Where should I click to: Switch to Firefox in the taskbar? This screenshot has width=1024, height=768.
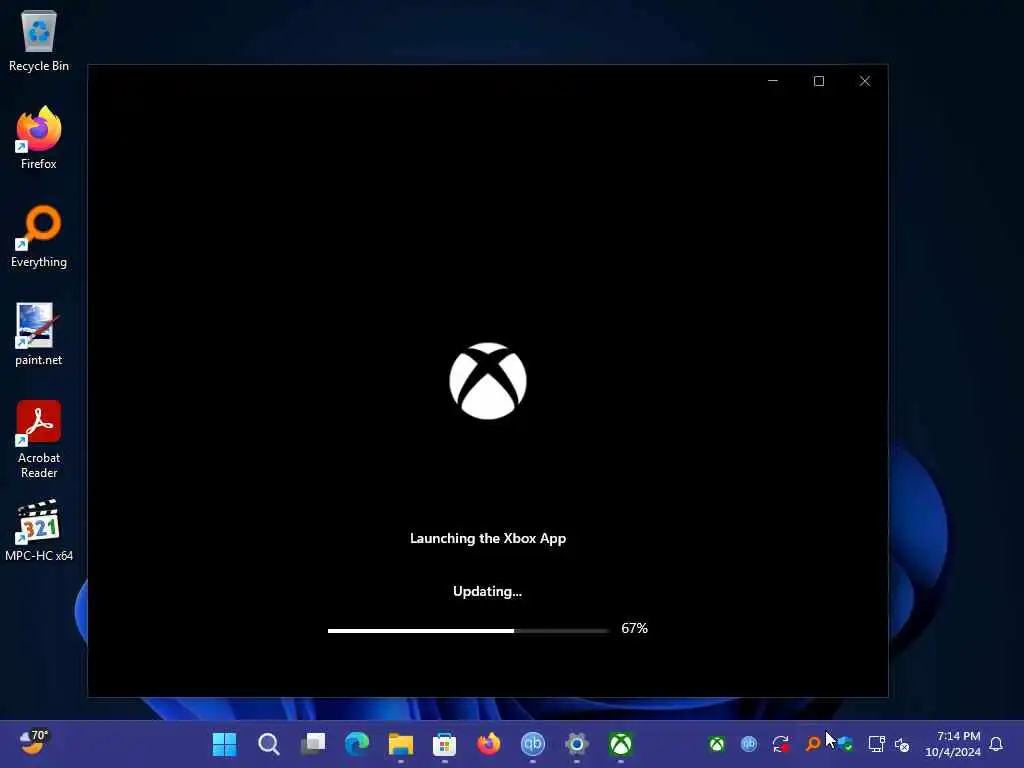488,744
